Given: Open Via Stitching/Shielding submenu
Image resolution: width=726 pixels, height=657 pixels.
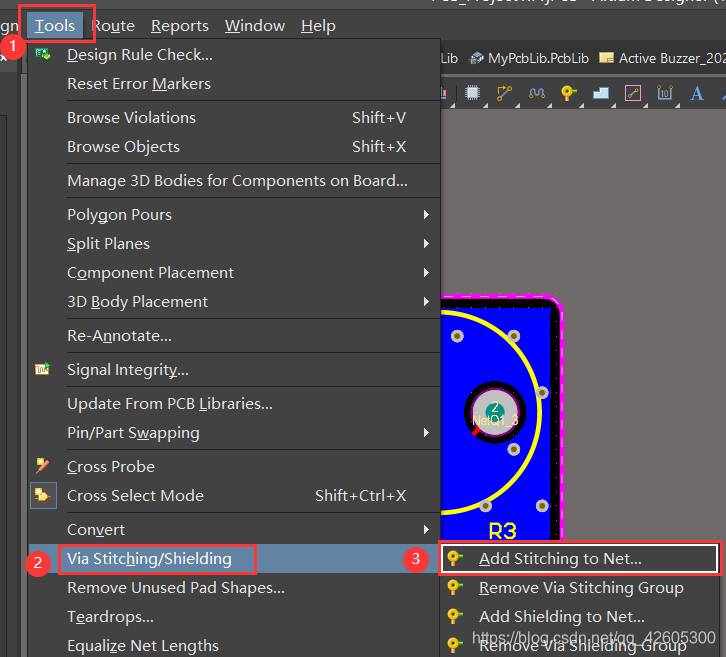Looking at the screenshot, I should point(233,559).
